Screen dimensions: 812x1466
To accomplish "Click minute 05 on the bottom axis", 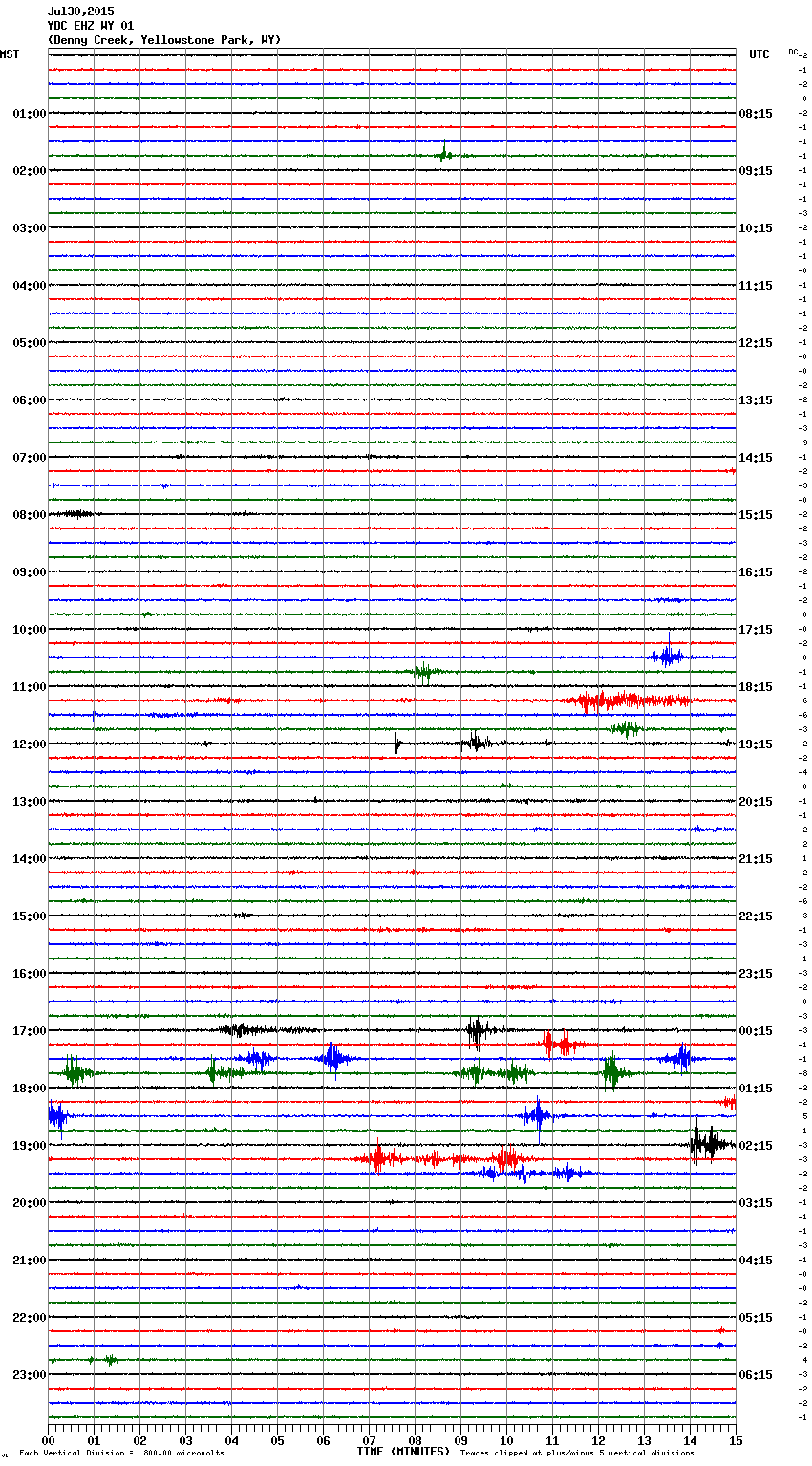I will coord(277,1440).
